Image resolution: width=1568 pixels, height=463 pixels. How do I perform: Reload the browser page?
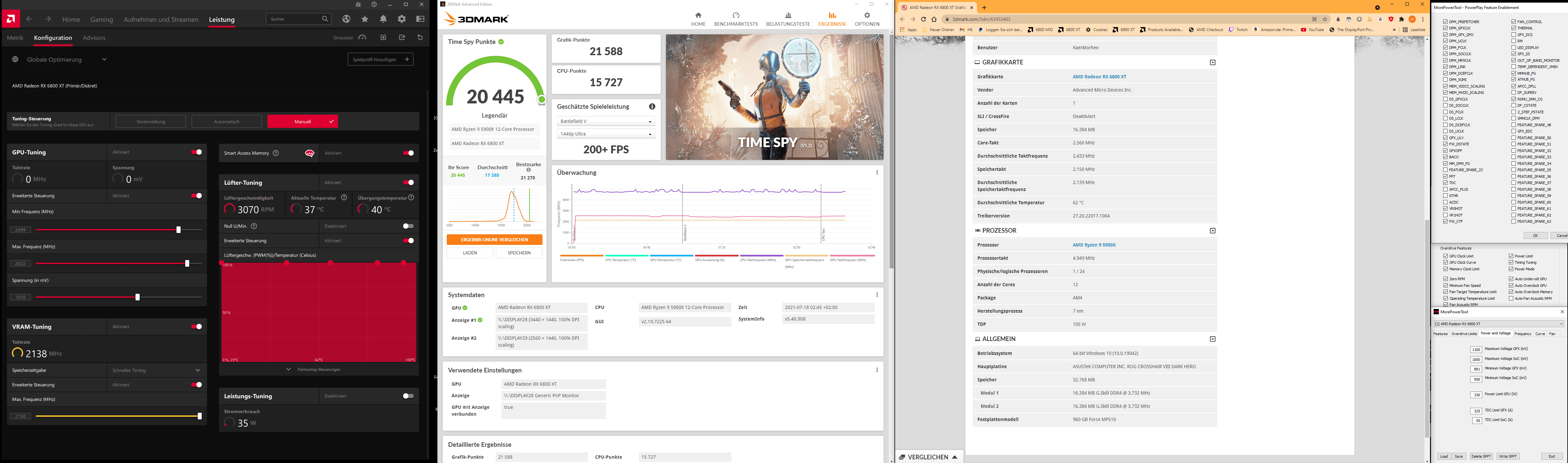[923, 19]
